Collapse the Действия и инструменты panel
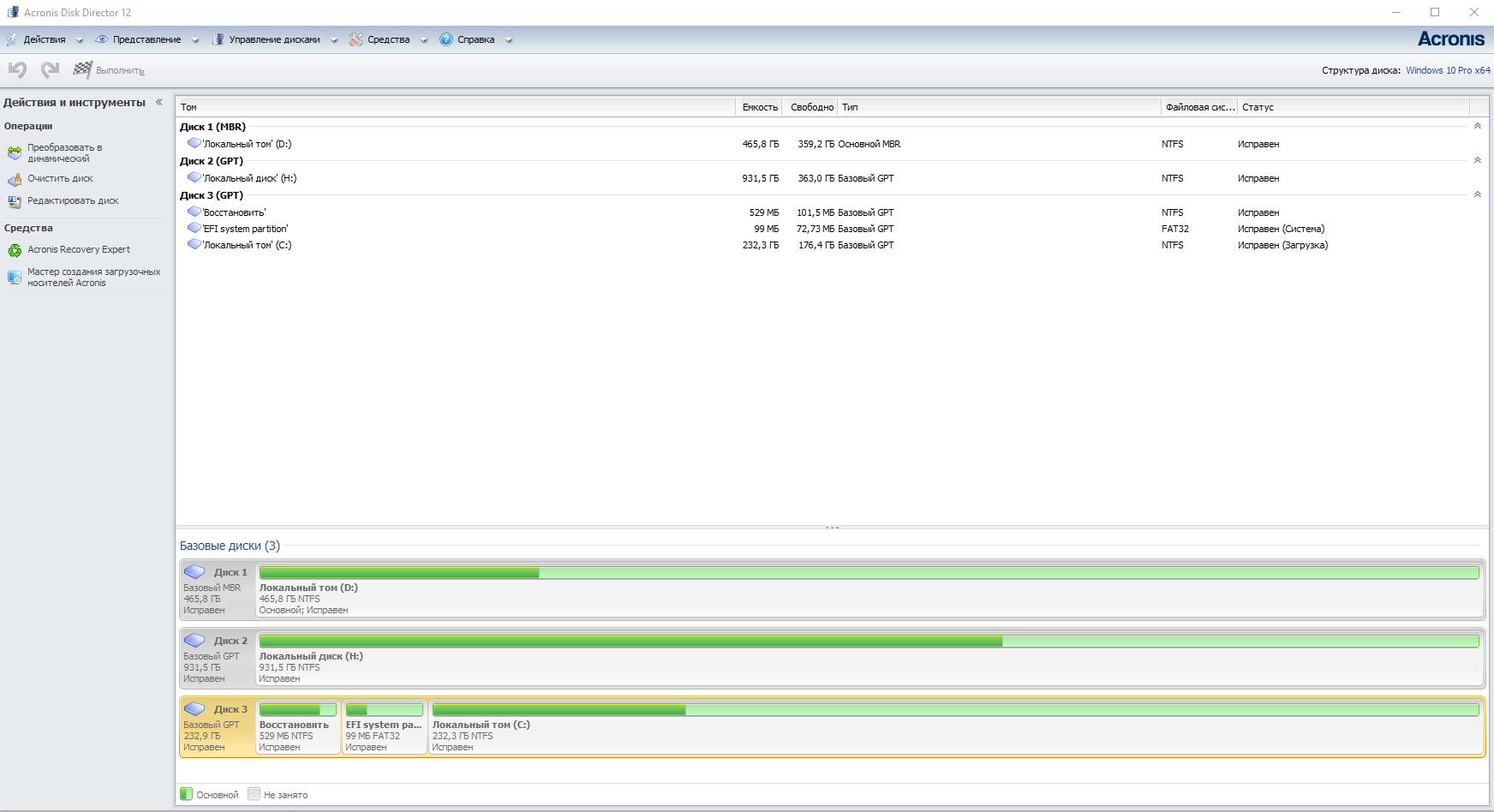Screen dimensions: 1494x812 159,102
